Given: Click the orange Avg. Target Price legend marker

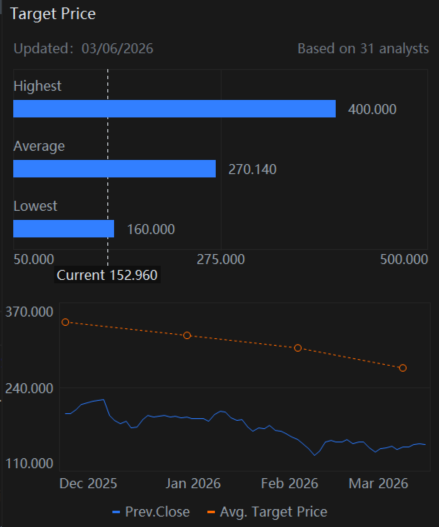Looking at the screenshot, I should tap(211, 512).
